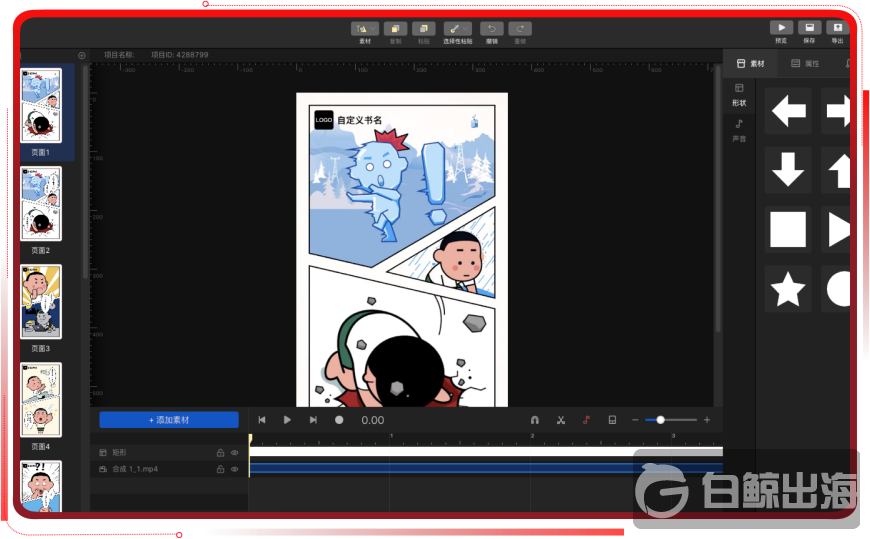Image resolution: width=870 pixels, height=539 pixels.
Task: Hide the 合成 1_1.mp4 layer
Action: point(235,469)
